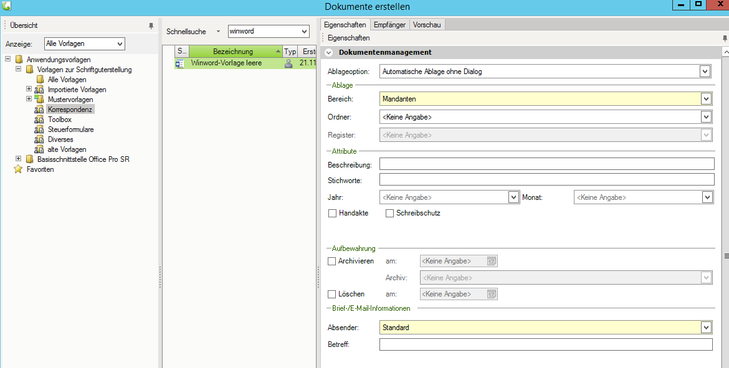
Task: Click the app icon in title bar
Action: (6, 6)
